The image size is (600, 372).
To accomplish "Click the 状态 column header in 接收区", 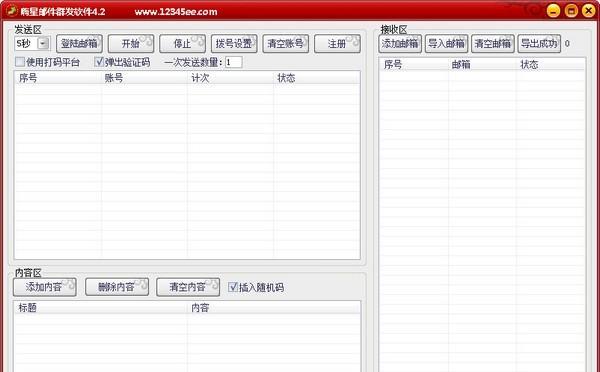I will (551, 64).
